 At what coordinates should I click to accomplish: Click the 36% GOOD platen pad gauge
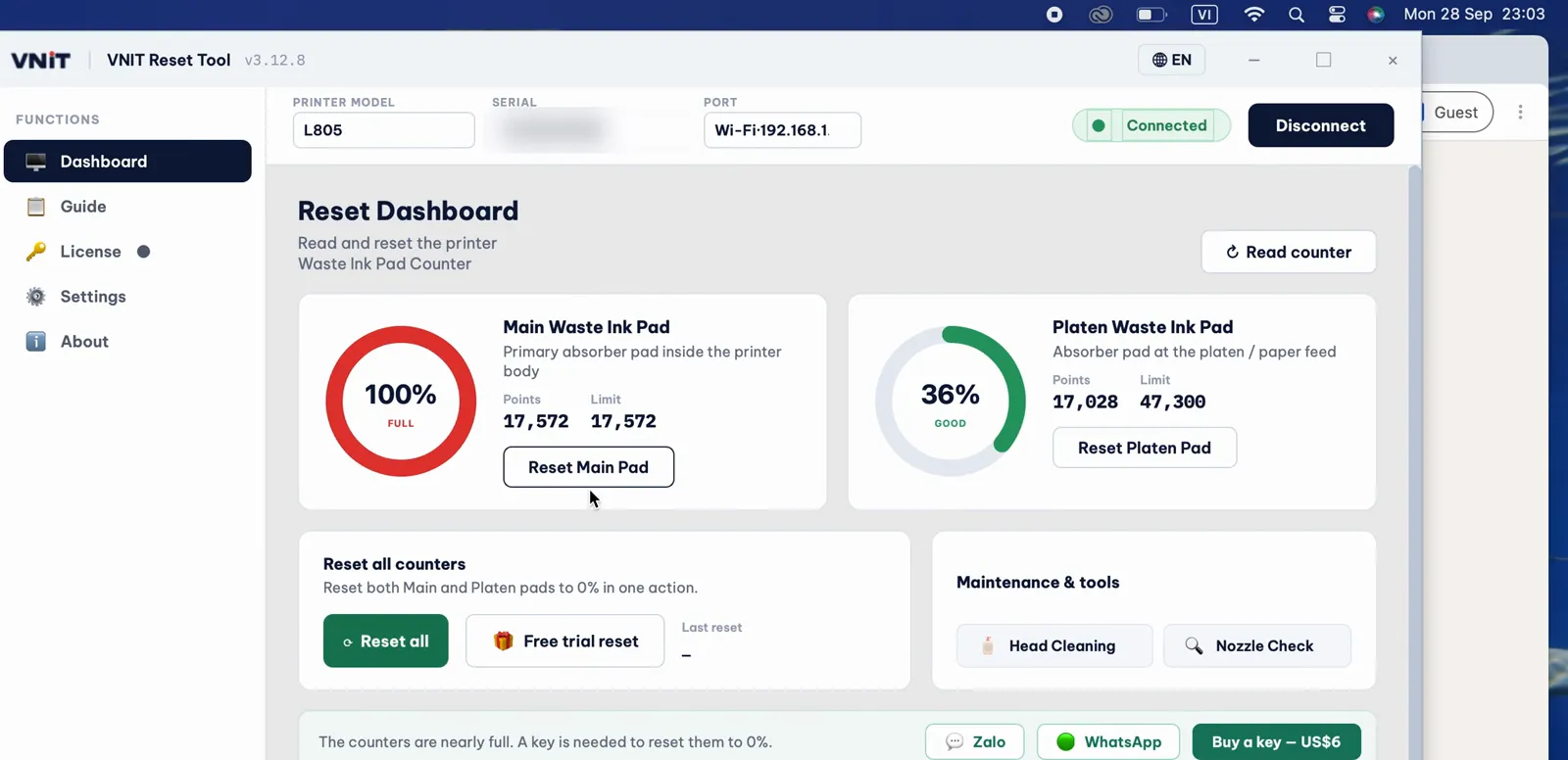tap(951, 402)
